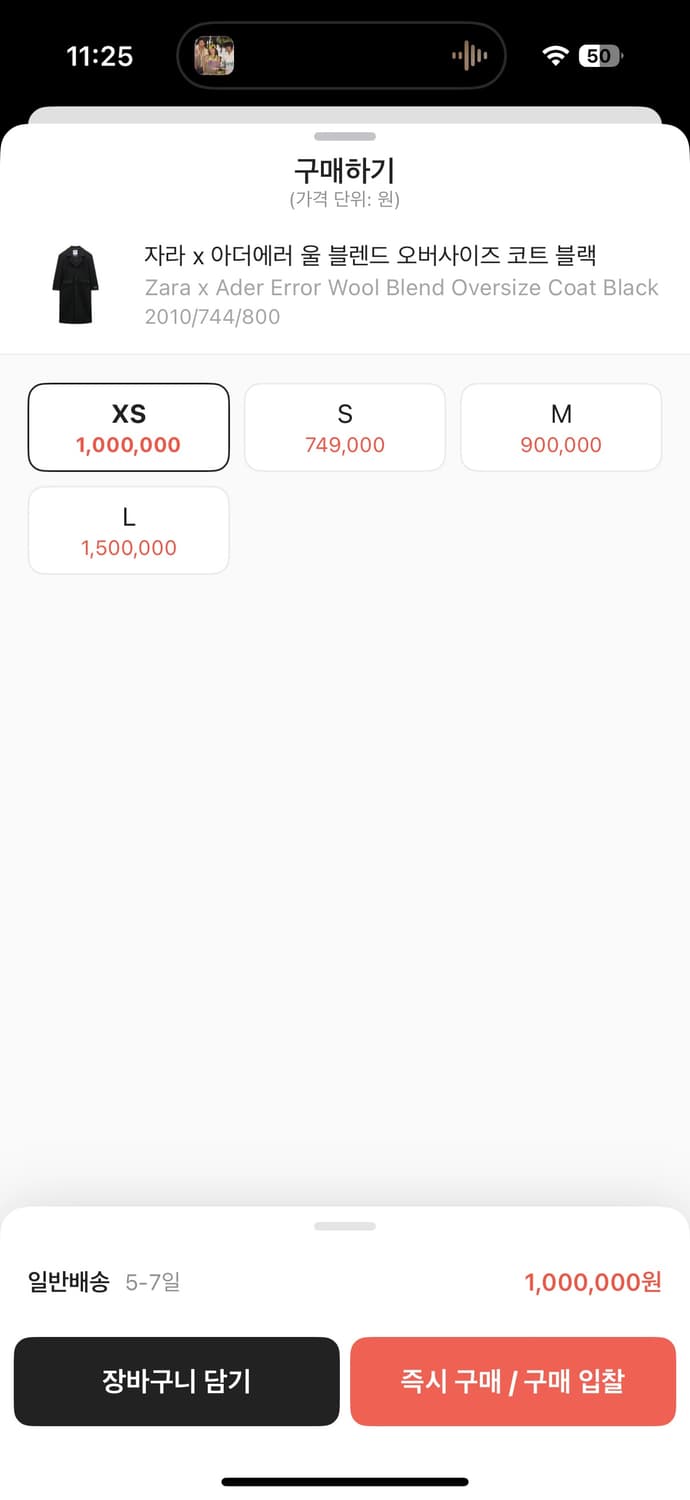Tap the Wi-Fi status icon
This screenshot has height=1500, width=690.
[x=555, y=56]
